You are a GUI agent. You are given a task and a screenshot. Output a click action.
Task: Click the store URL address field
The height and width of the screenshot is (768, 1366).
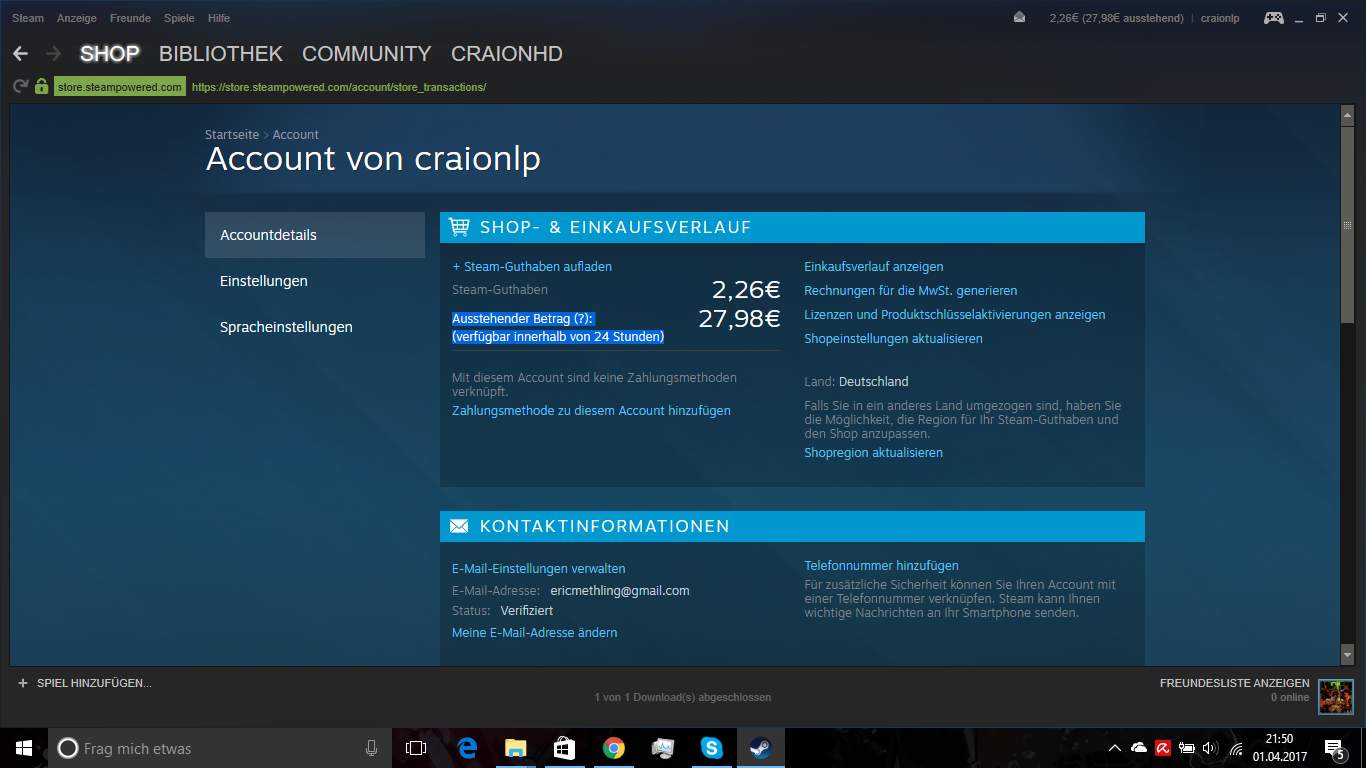(x=339, y=87)
